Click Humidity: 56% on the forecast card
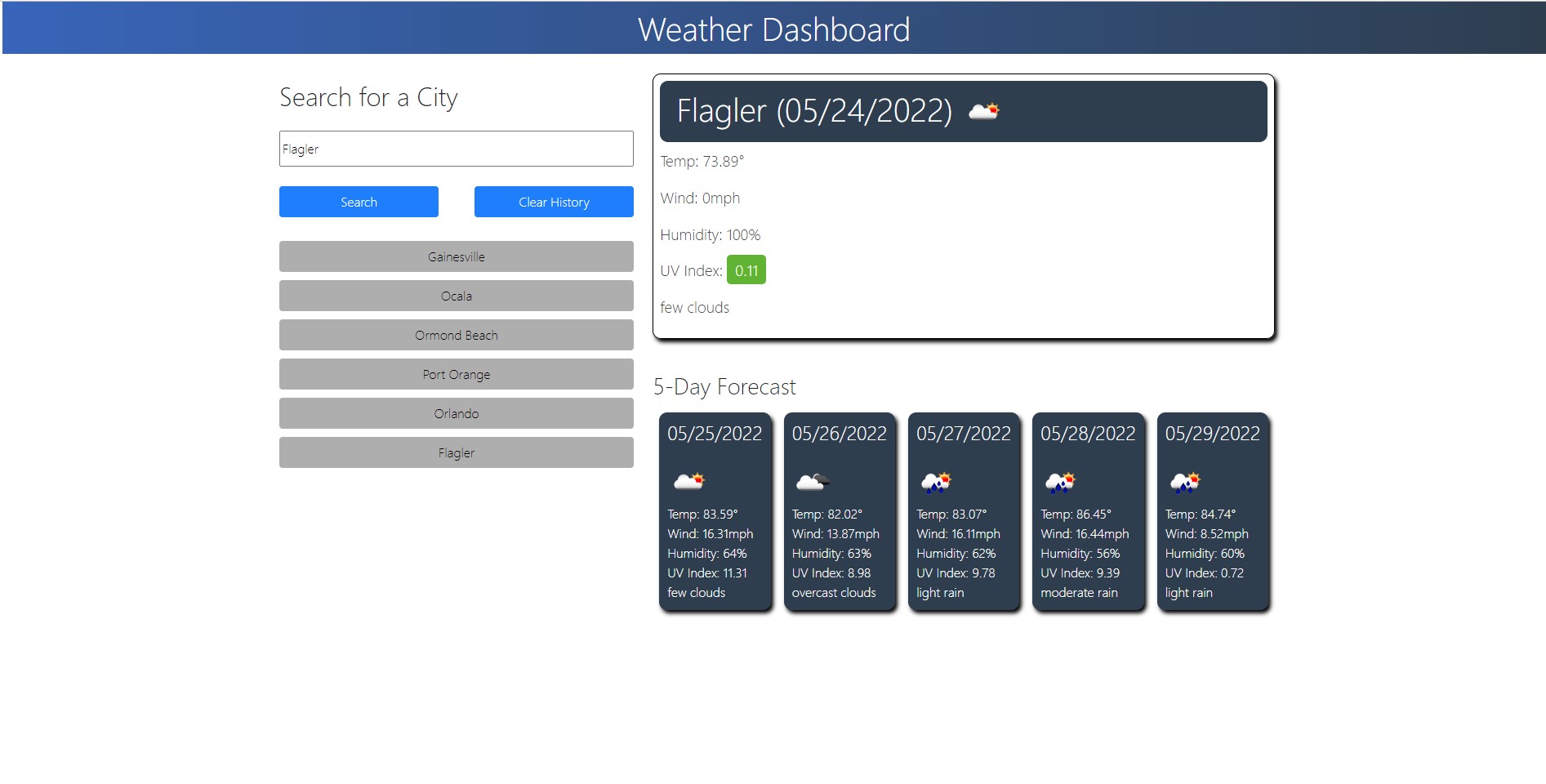Screen dimensions: 1546x784 tap(1080, 554)
